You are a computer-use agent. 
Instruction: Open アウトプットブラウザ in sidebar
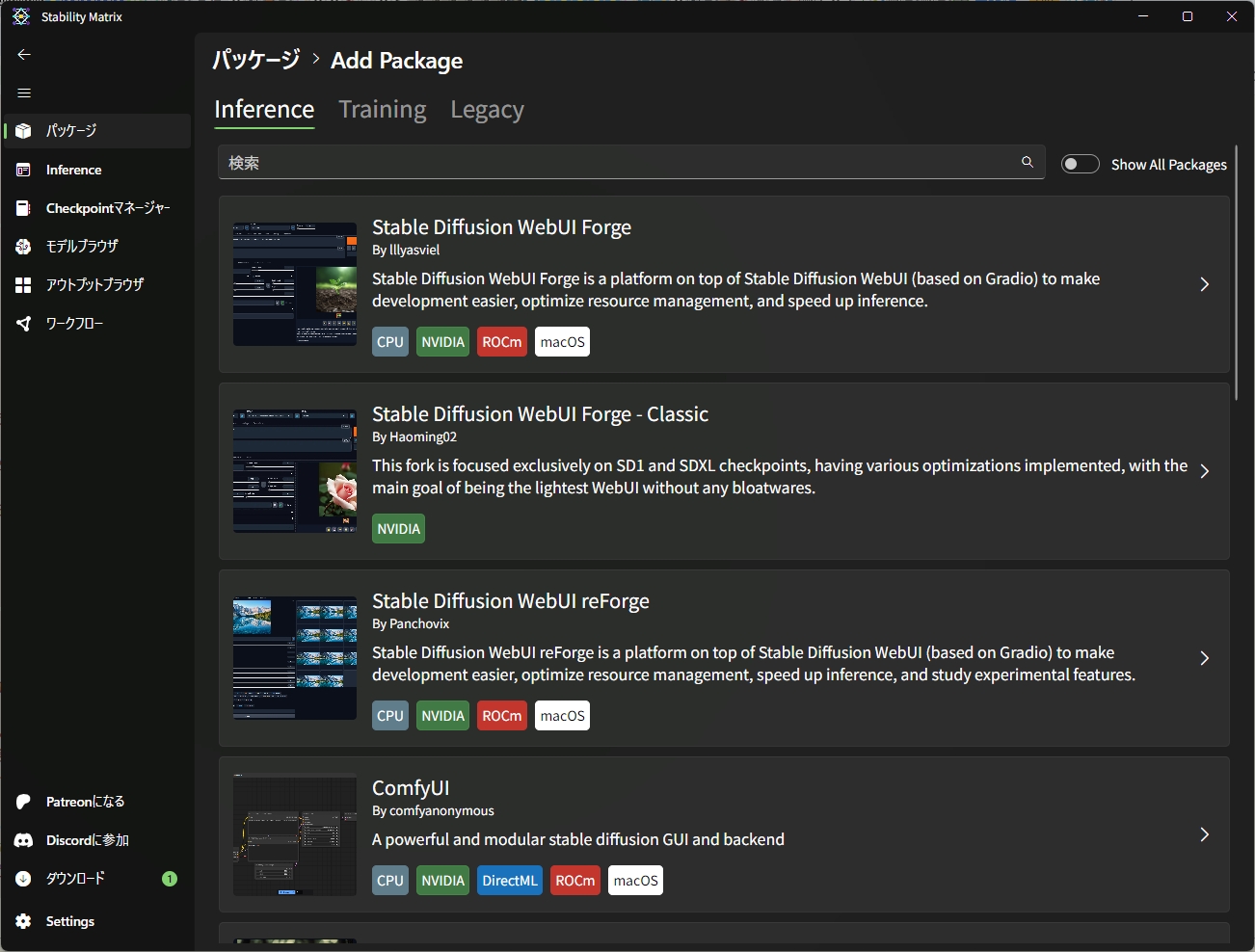tap(97, 285)
